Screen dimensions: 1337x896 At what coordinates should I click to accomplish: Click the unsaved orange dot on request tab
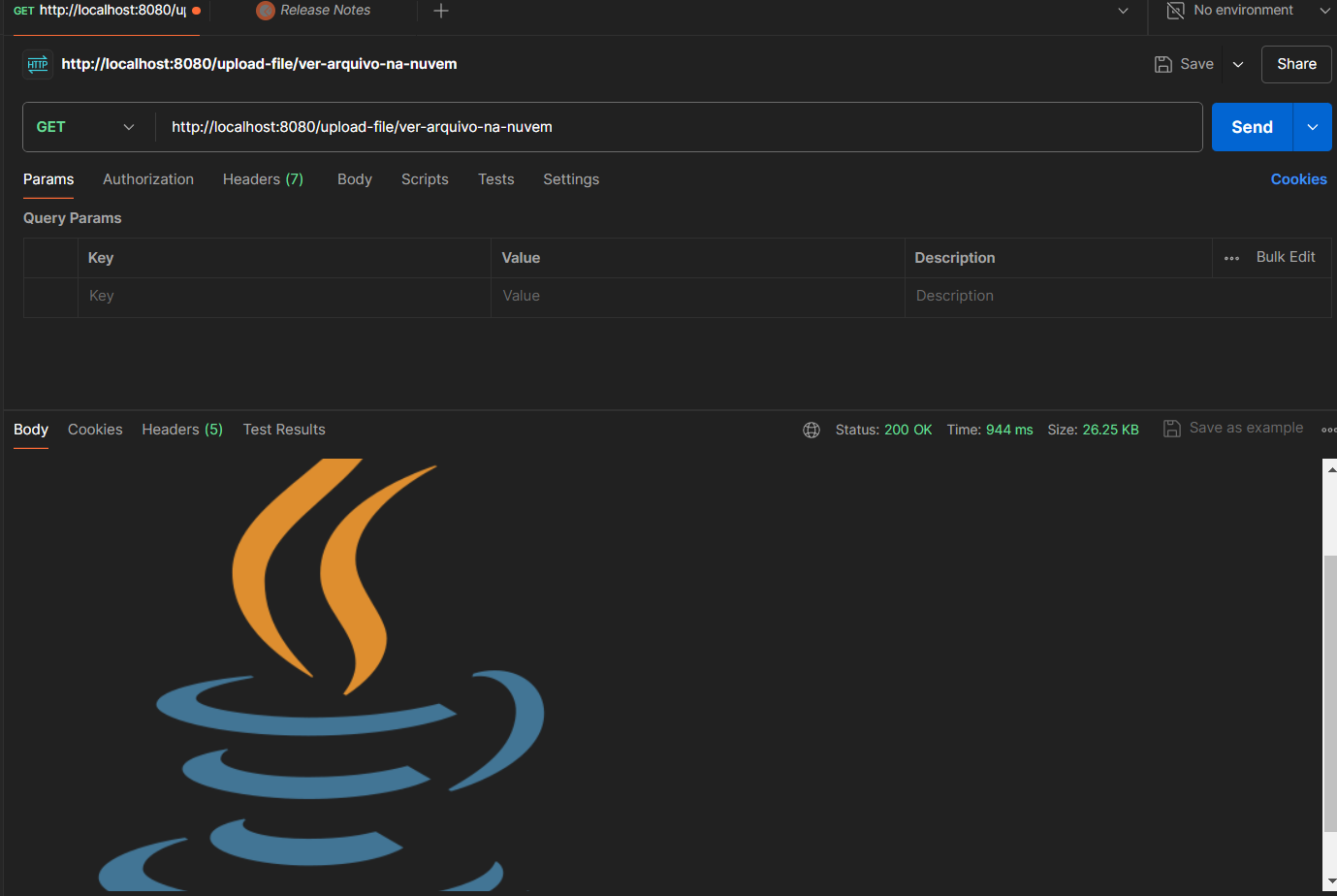(x=196, y=11)
